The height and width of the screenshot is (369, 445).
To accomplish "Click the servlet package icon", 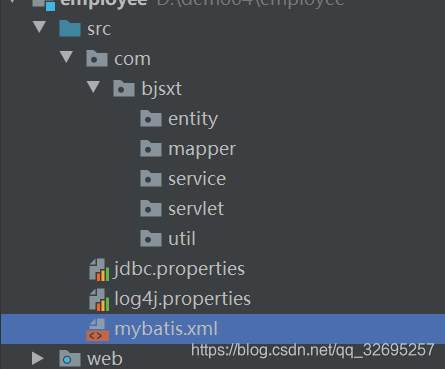I will pos(151,208).
